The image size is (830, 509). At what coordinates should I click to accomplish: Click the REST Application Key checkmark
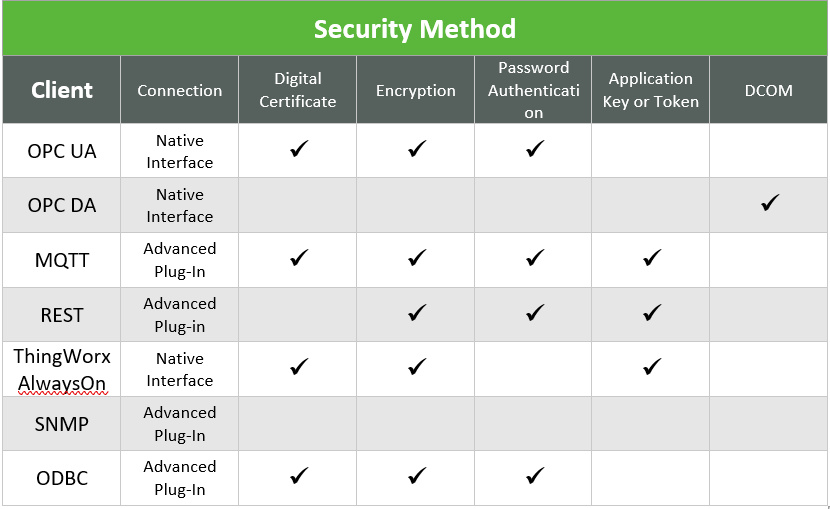[652, 313]
